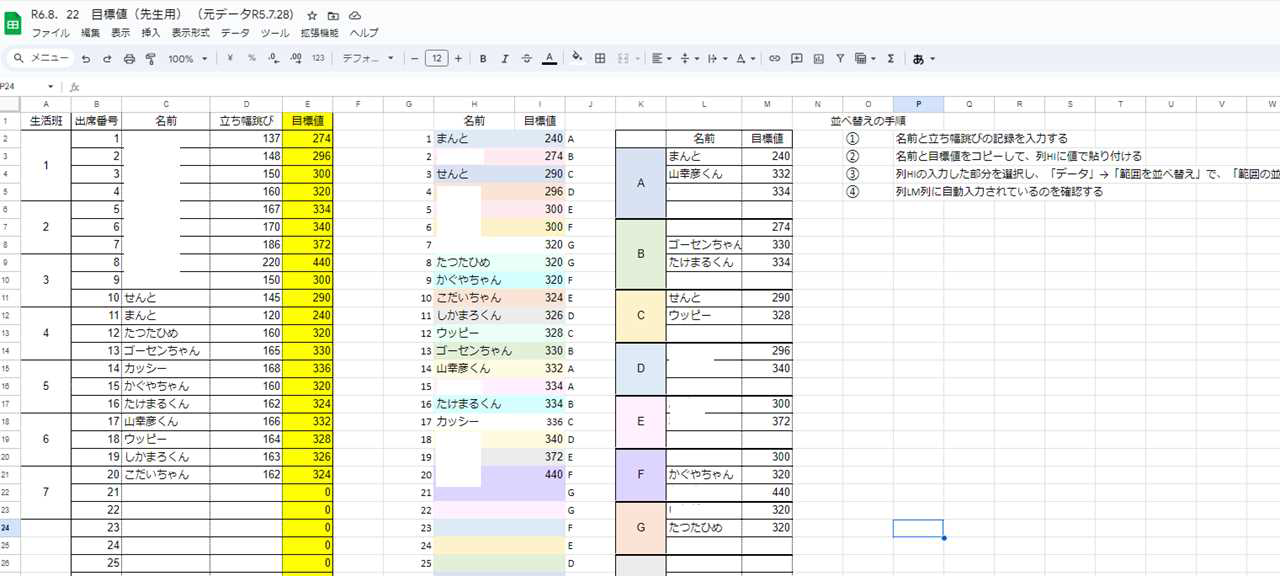Star this spreadsheet document
Screen dimensions: 1280x576
pos(312,16)
